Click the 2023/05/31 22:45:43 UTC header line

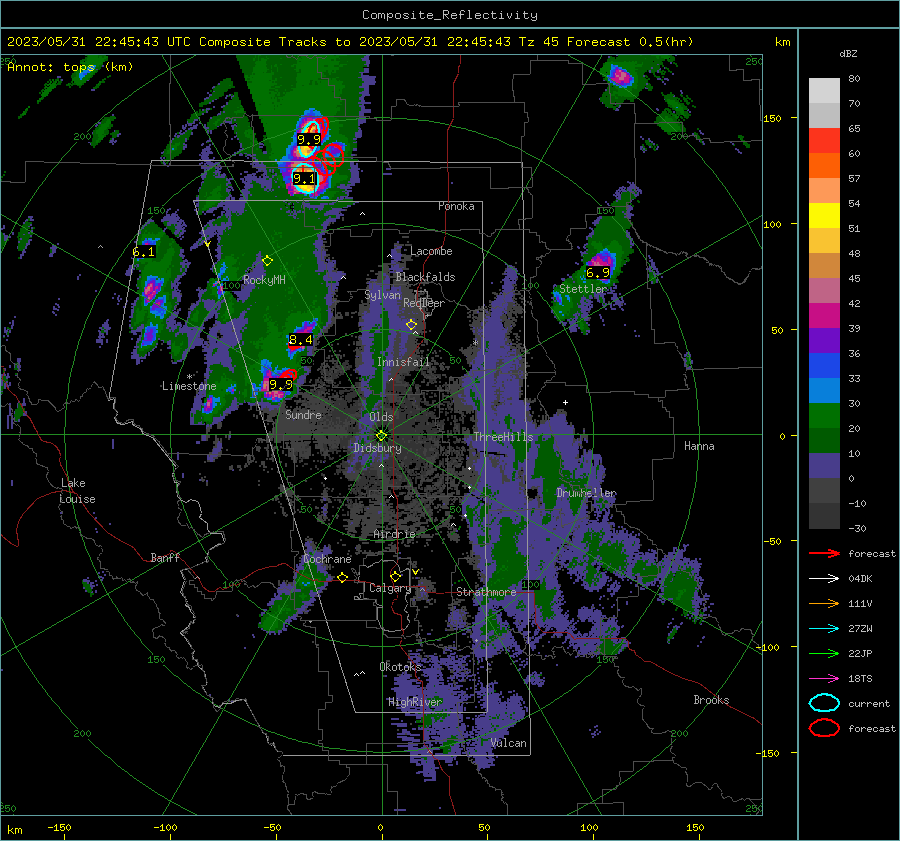point(350,42)
